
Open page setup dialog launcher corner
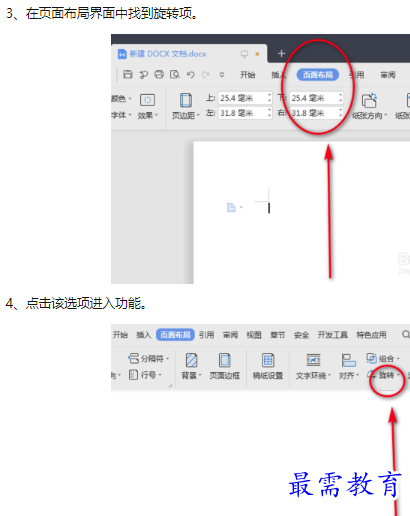click(x=170, y=385)
